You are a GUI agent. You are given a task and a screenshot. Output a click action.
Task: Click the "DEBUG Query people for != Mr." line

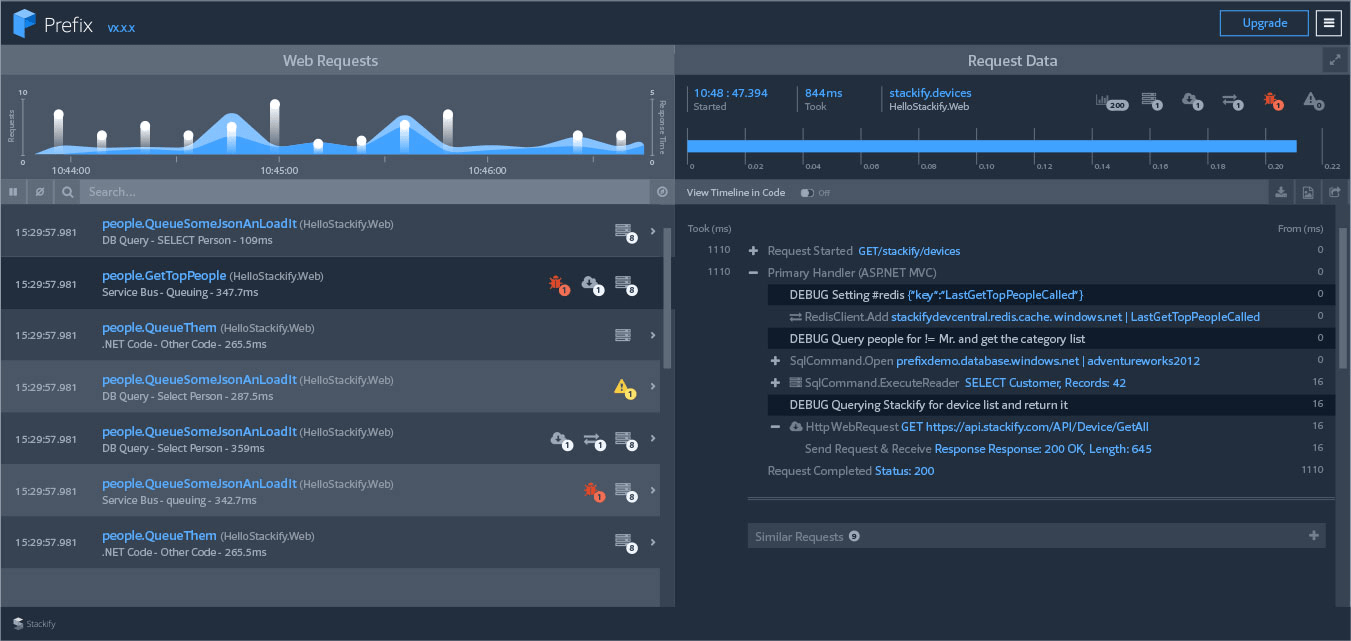(937, 339)
